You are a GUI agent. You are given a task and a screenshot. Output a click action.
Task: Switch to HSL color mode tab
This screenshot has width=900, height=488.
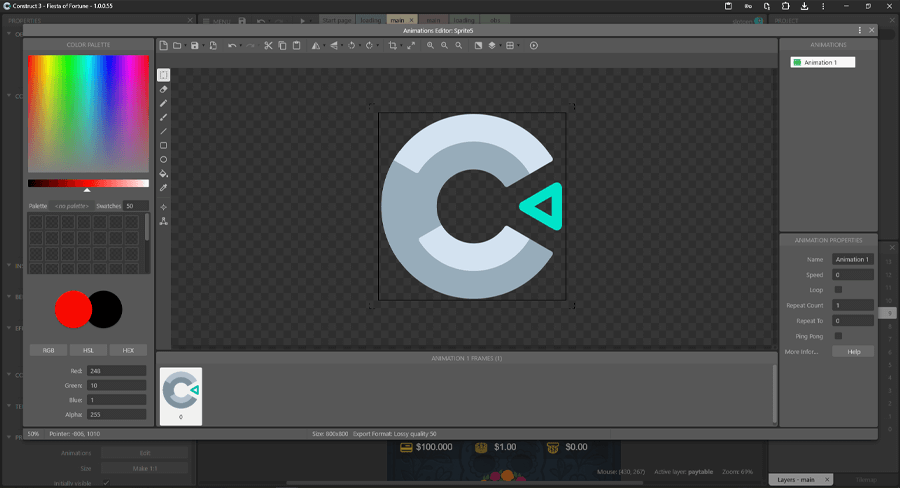tap(88, 350)
